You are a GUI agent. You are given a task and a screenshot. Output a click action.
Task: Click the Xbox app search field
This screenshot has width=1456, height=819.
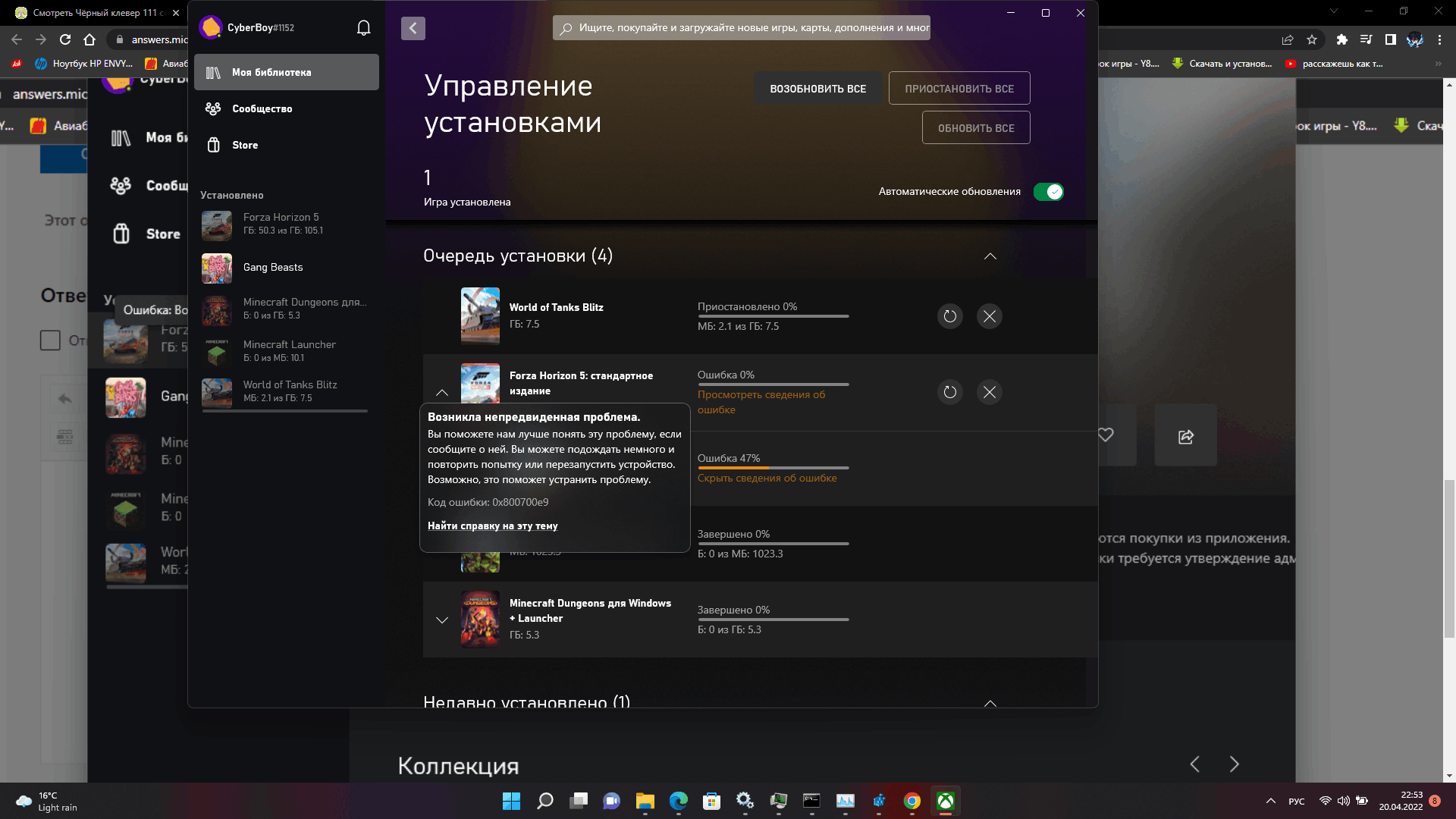742,28
